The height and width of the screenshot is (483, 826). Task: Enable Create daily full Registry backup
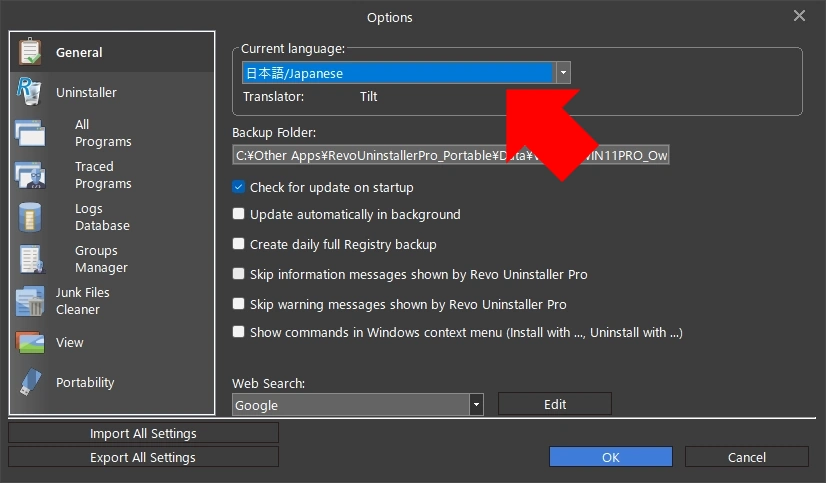[x=239, y=244]
